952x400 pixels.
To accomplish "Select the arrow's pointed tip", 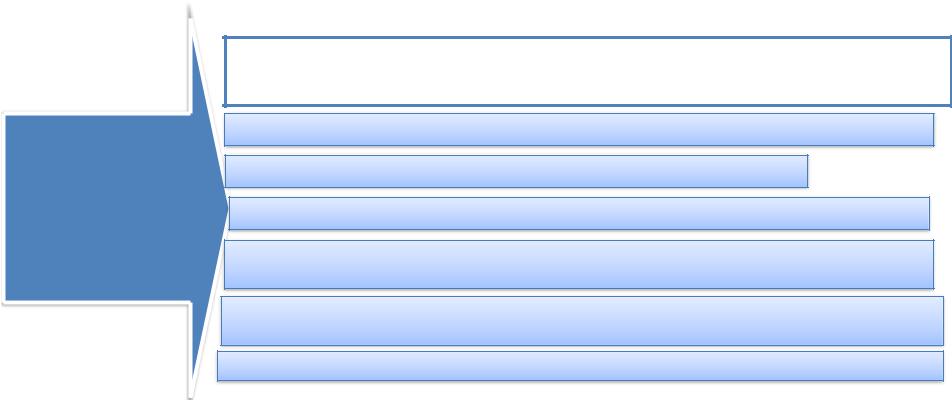I will coord(223,208).
